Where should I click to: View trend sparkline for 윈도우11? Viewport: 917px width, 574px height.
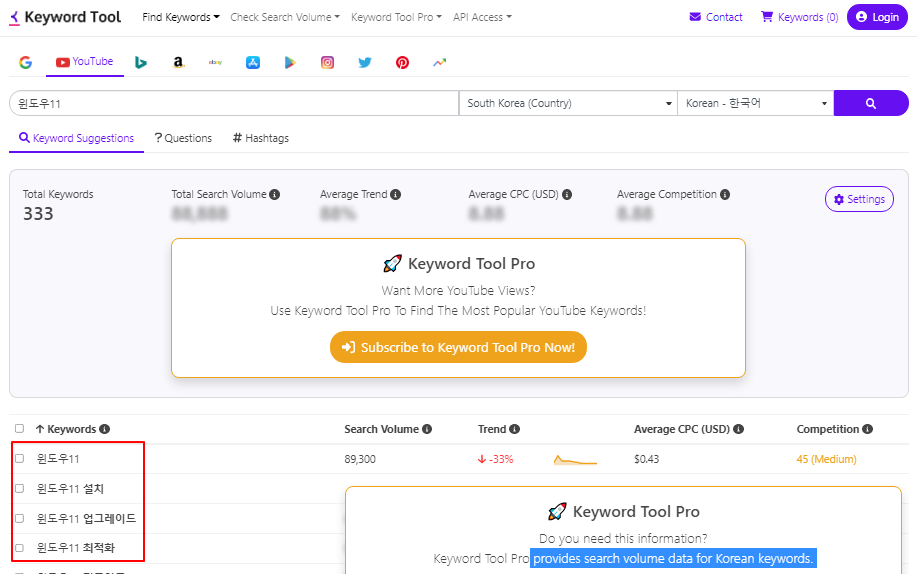pos(575,460)
